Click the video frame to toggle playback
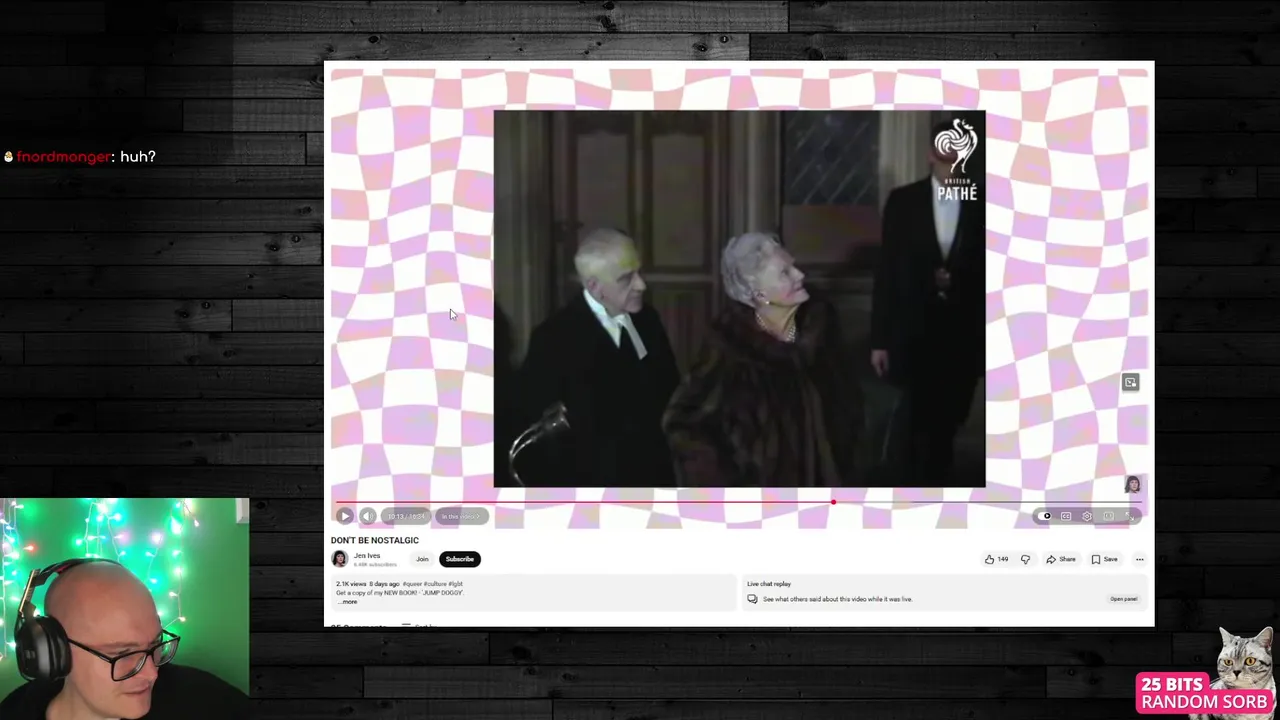 (739, 299)
